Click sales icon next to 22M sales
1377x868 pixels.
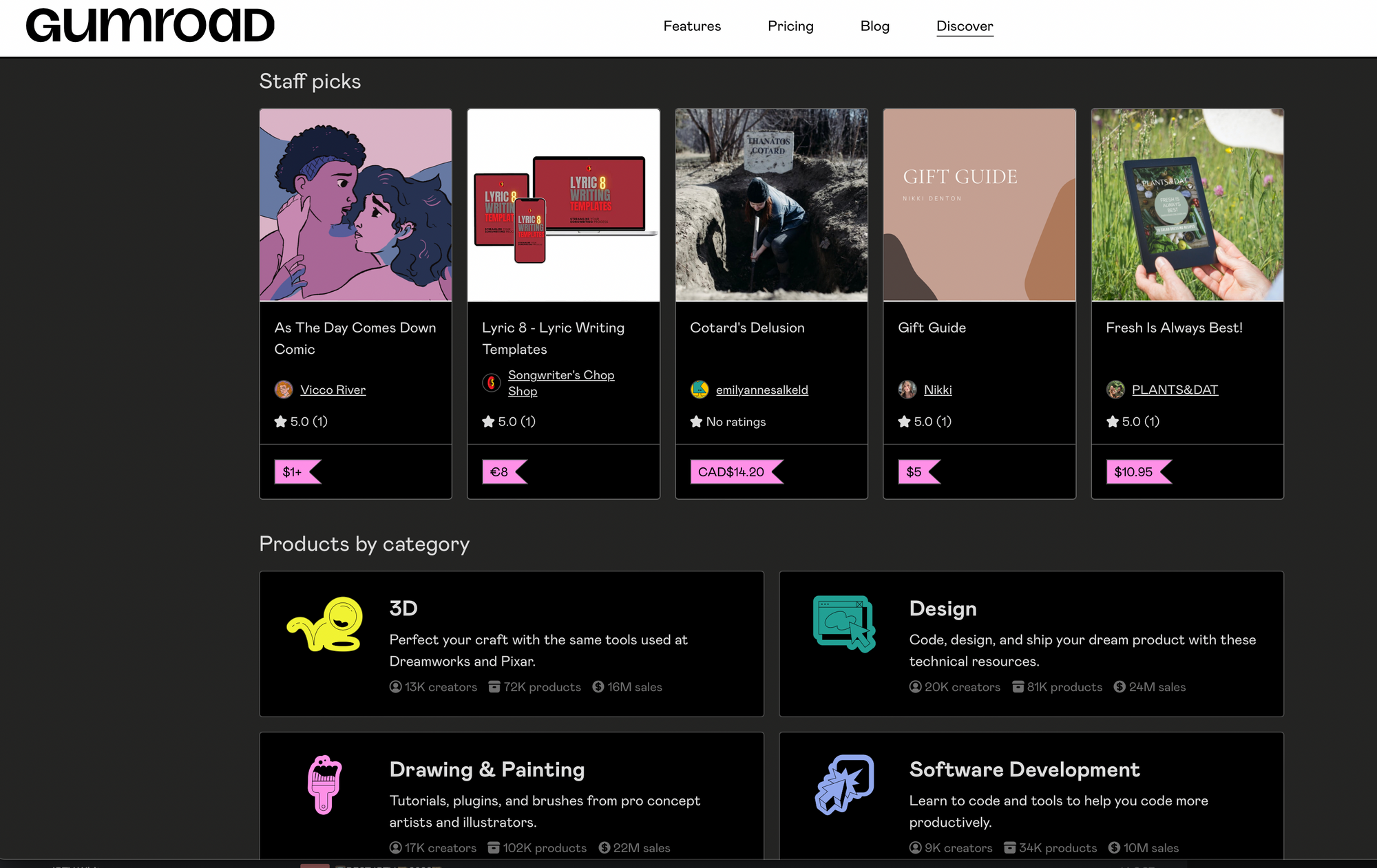point(605,847)
